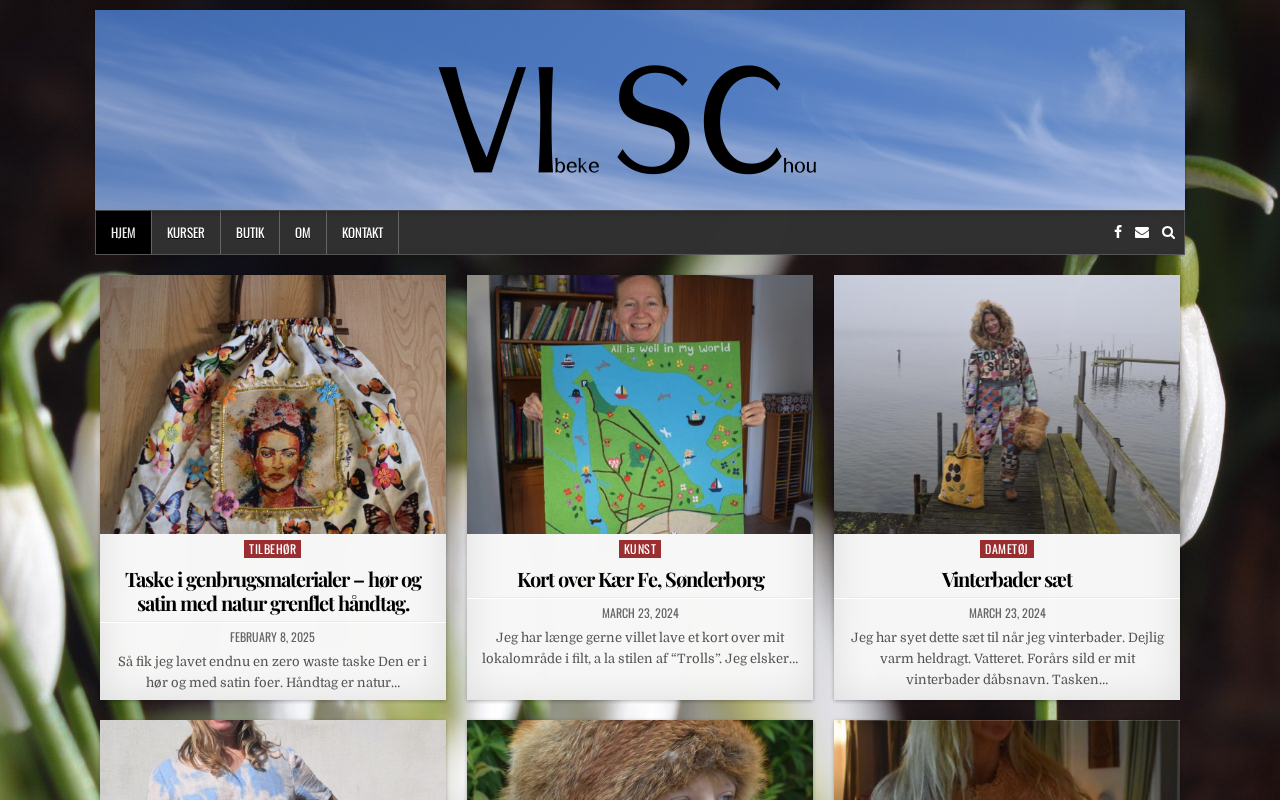This screenshot has width=1280, height=800.
Task: Go to the HJEM menu item
Action: [x=123, y=232]
